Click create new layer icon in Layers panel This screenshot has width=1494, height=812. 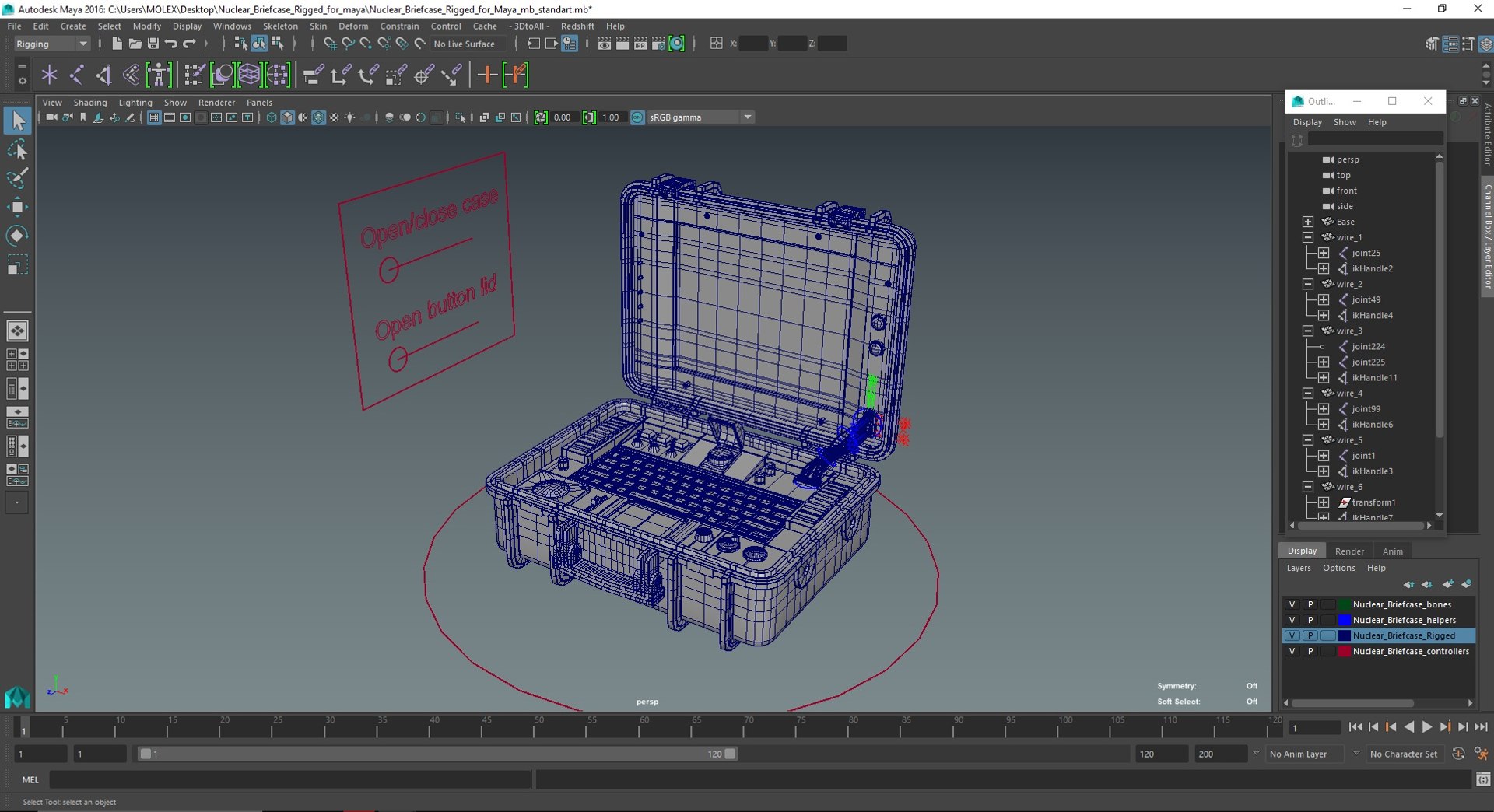click(x=1447, y=584)
